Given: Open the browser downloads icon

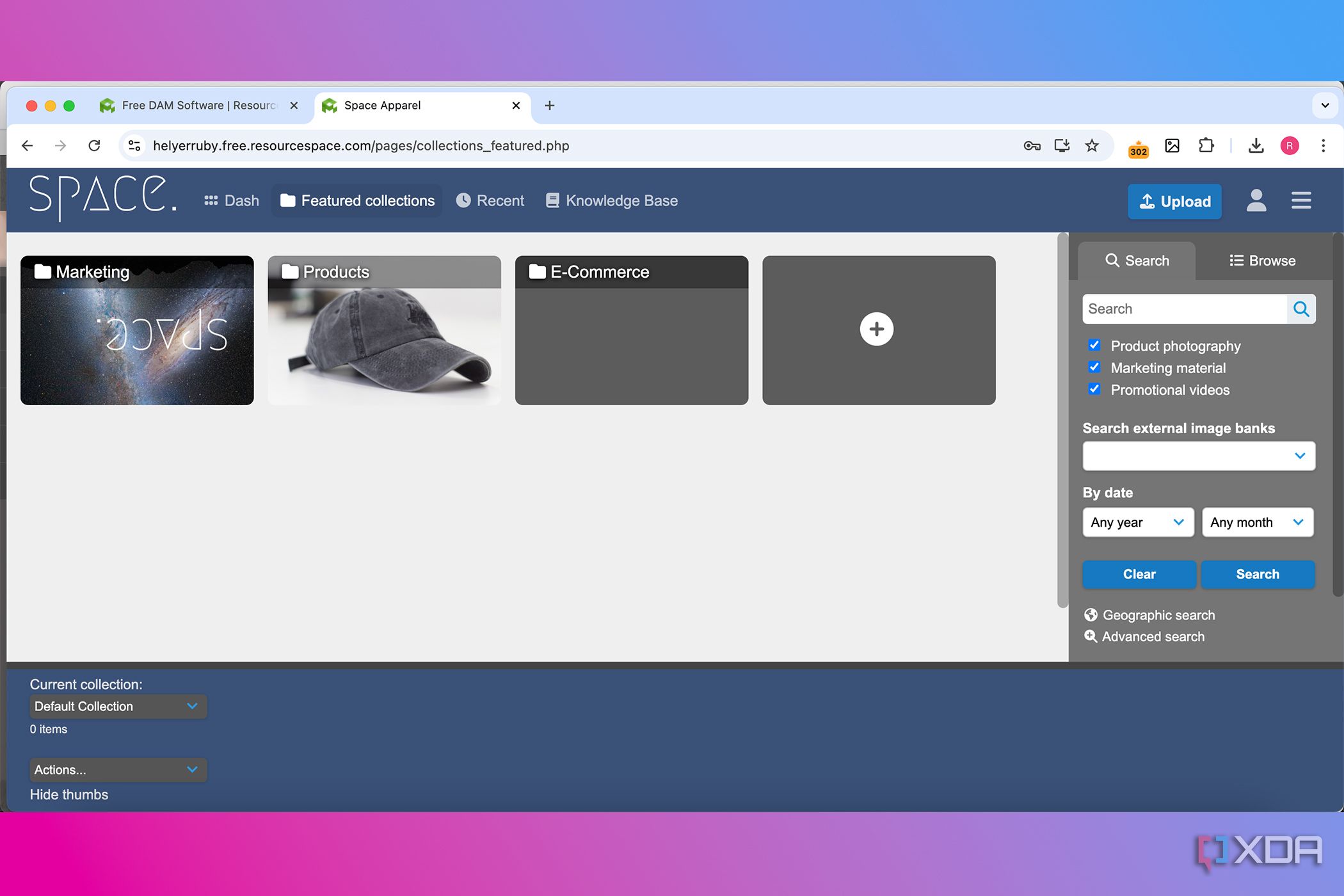Looking at the screenshot, I should [1256, 146].
